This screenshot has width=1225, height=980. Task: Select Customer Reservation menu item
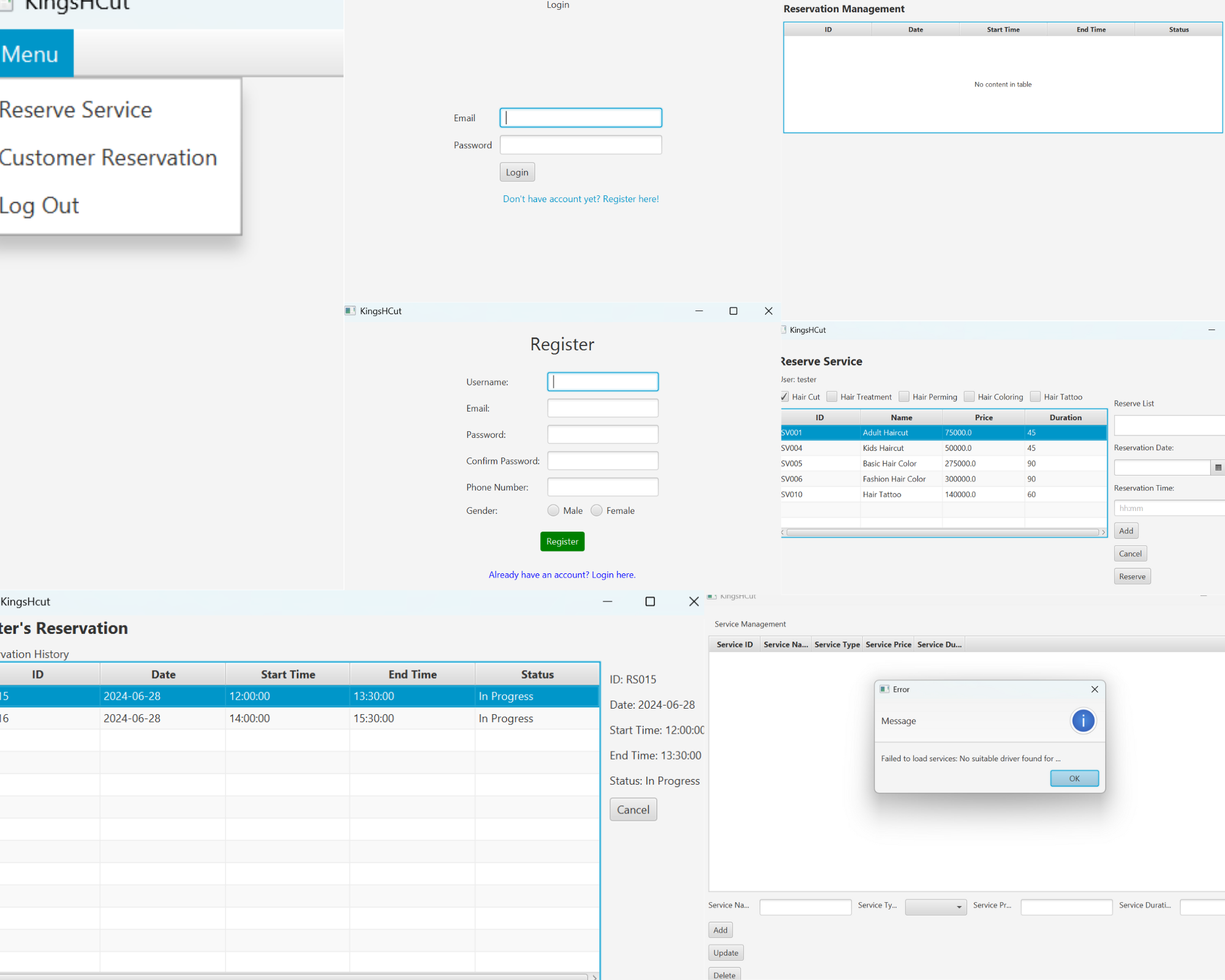108,158
